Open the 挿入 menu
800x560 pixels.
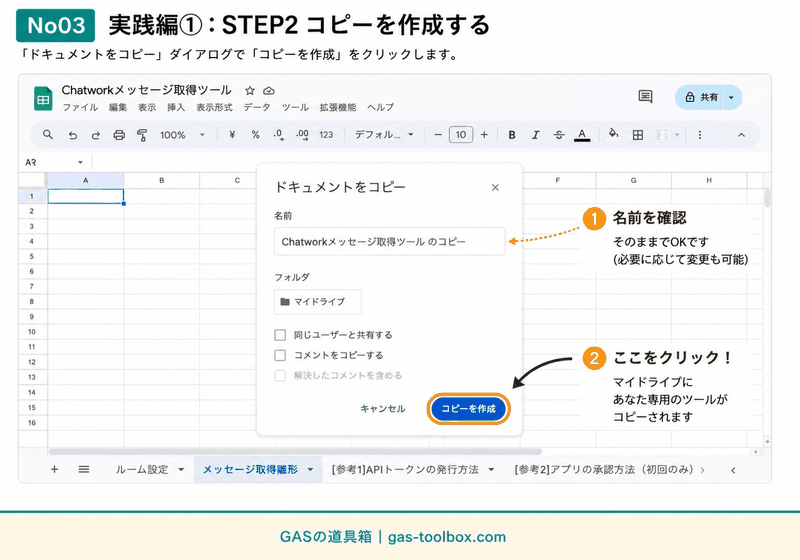[176, 108]
